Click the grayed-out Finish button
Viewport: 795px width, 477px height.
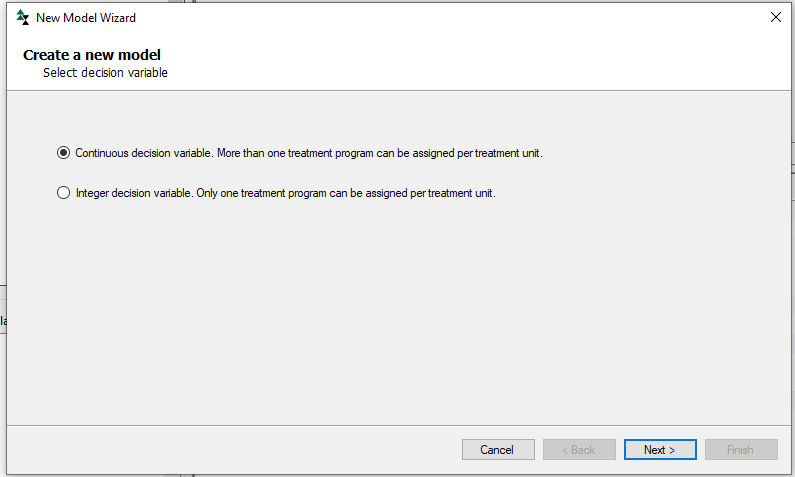pyautogui.click(x=741, y=450)
